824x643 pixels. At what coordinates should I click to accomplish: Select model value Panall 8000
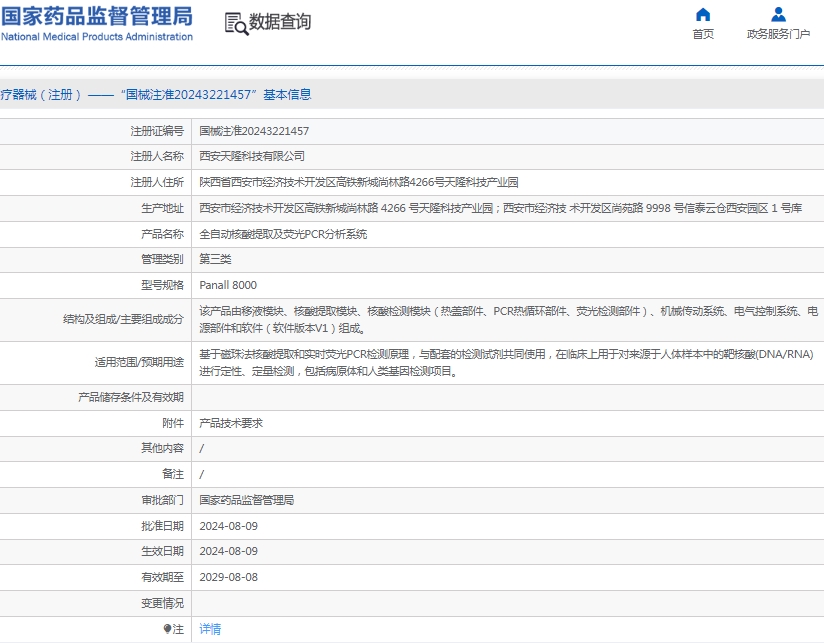(x=228, y=285)
